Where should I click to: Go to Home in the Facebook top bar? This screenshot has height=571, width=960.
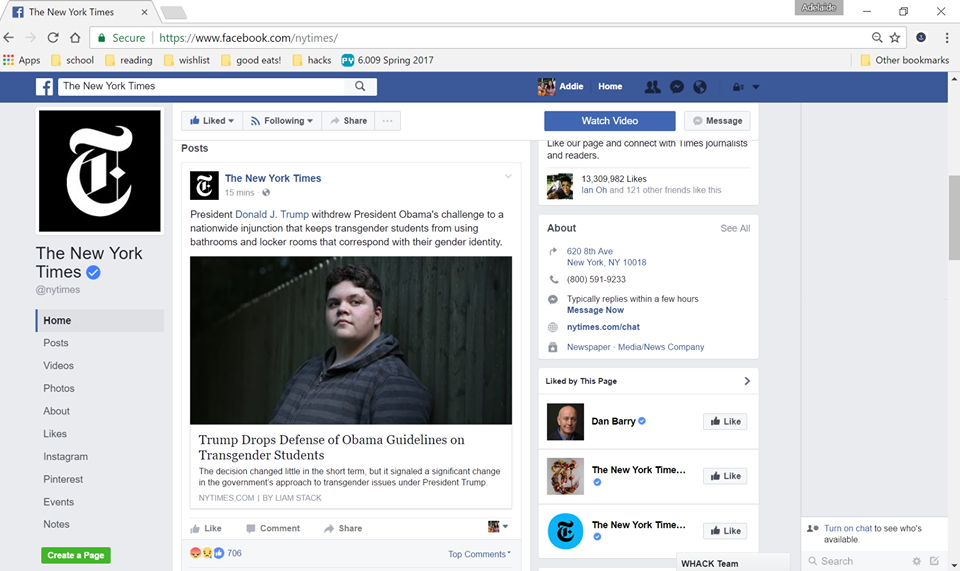pyautogui.click(x=610, y=86)
